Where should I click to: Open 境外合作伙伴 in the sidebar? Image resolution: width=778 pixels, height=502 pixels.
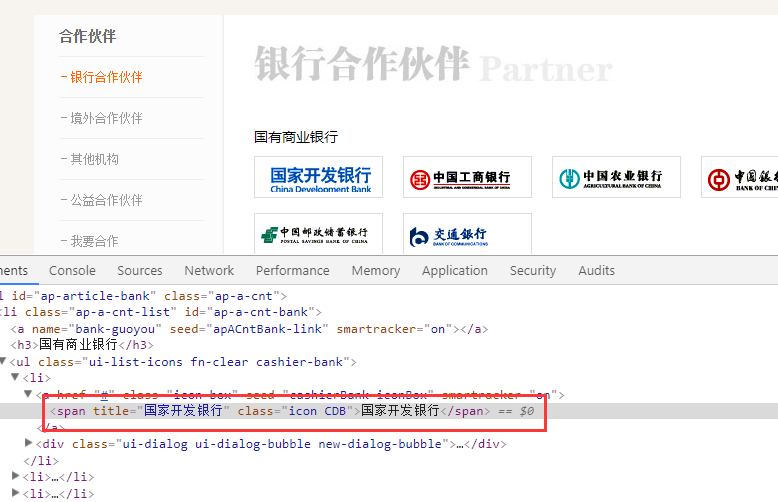click(106, 118)
